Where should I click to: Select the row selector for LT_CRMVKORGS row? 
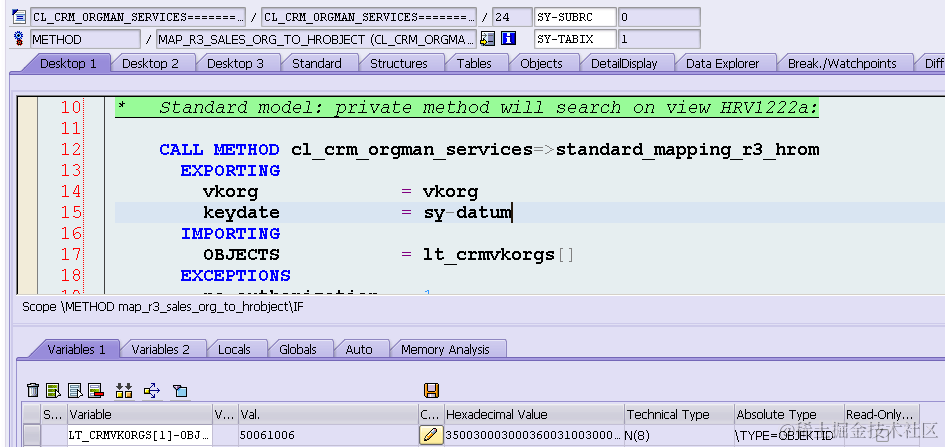pyautogui.click(x=32, y=435)
